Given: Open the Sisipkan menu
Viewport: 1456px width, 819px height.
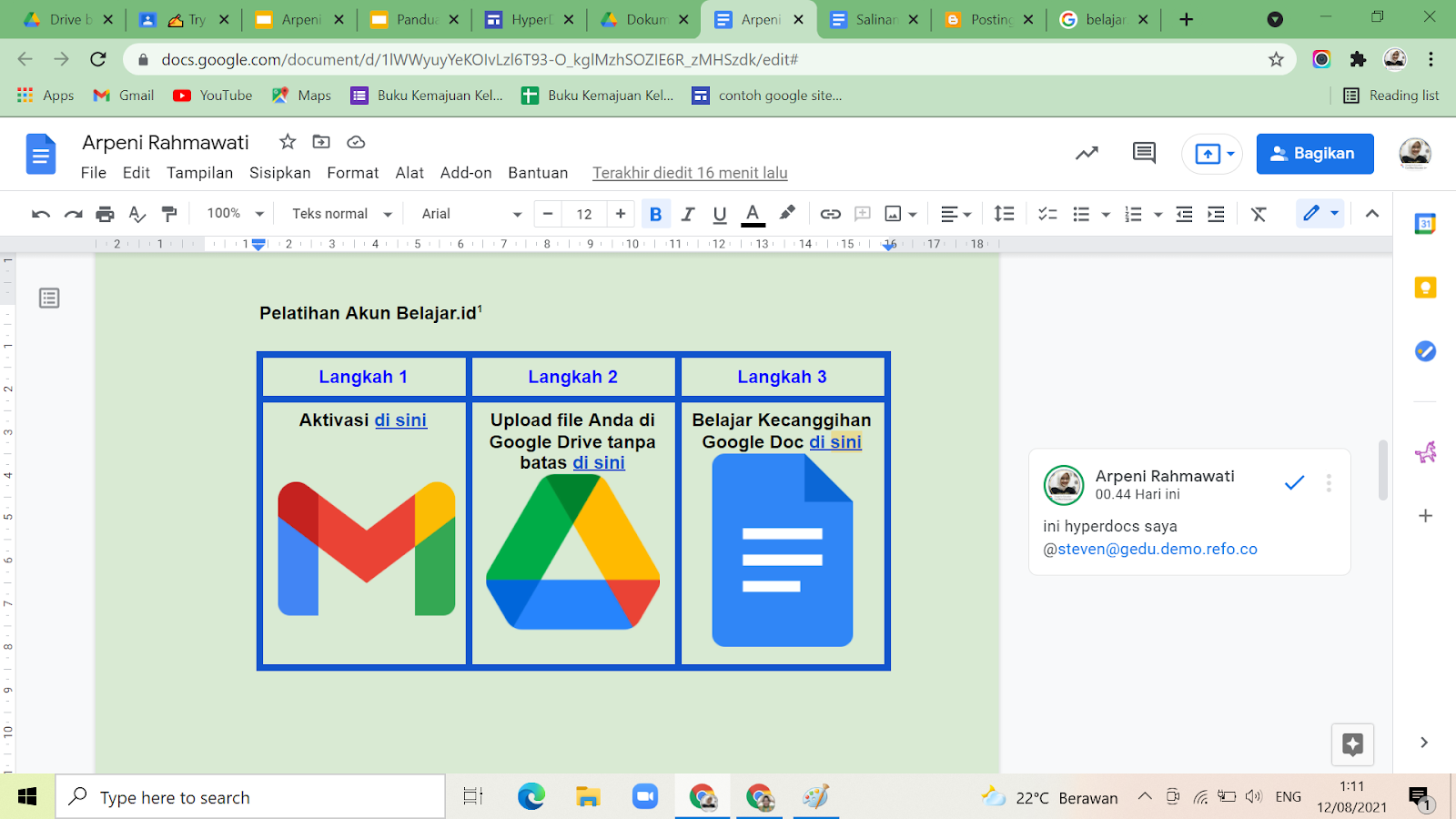Looking at the screenshot, I should (279, 173).
